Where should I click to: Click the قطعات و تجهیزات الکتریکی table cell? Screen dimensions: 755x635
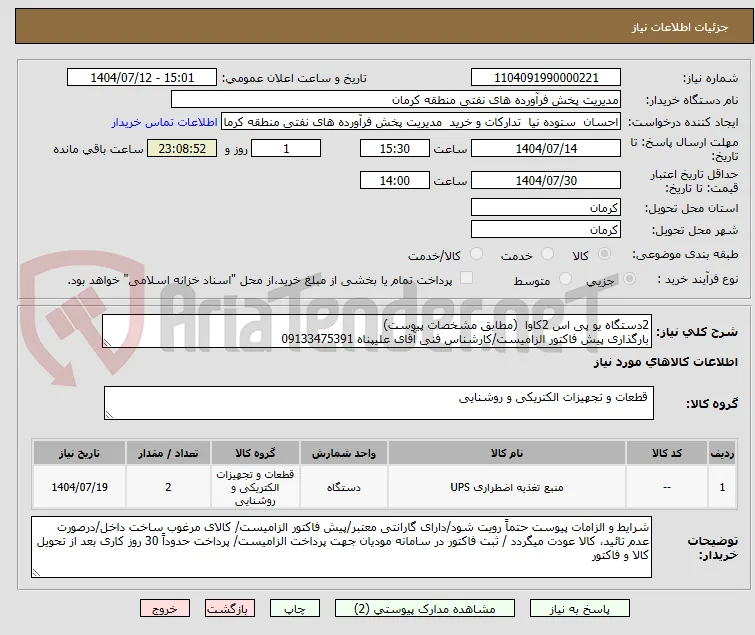[x=255, y=487]
